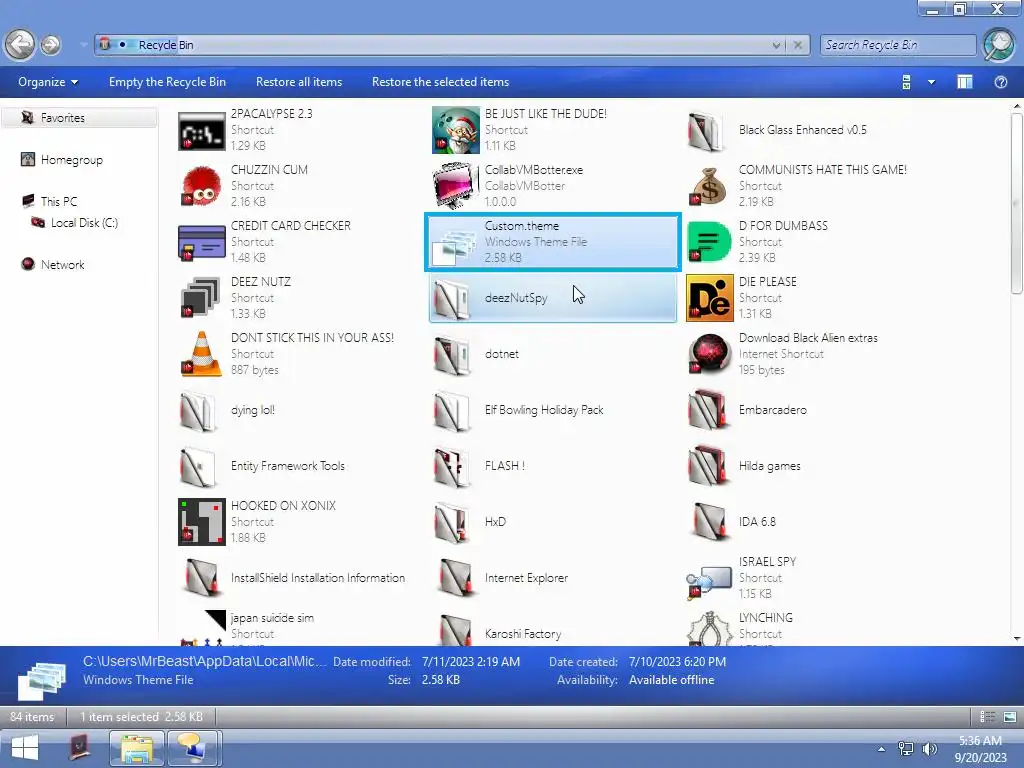The image size is (1024, 768).
Task: Clear the address bar refresh X button
Action: pyautogui.click(x=797, y=45)
